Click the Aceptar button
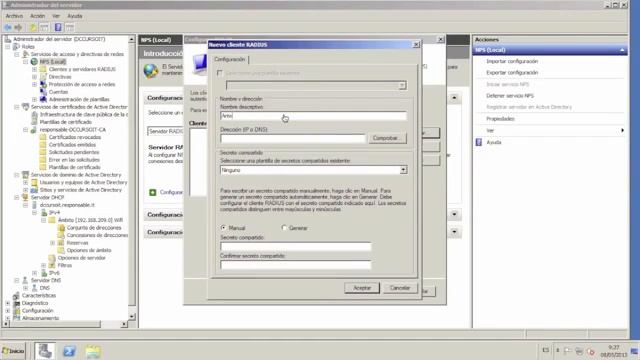 [x=362, y=288]
